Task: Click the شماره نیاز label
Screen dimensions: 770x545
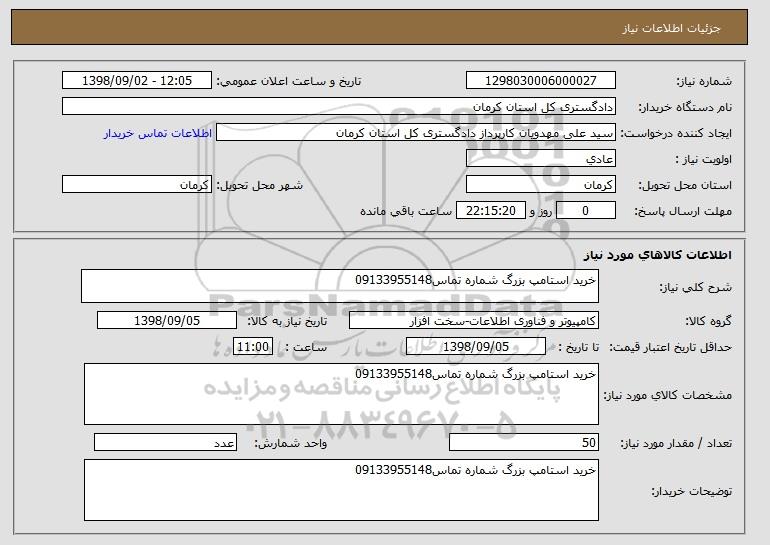Action: [704, 81]
